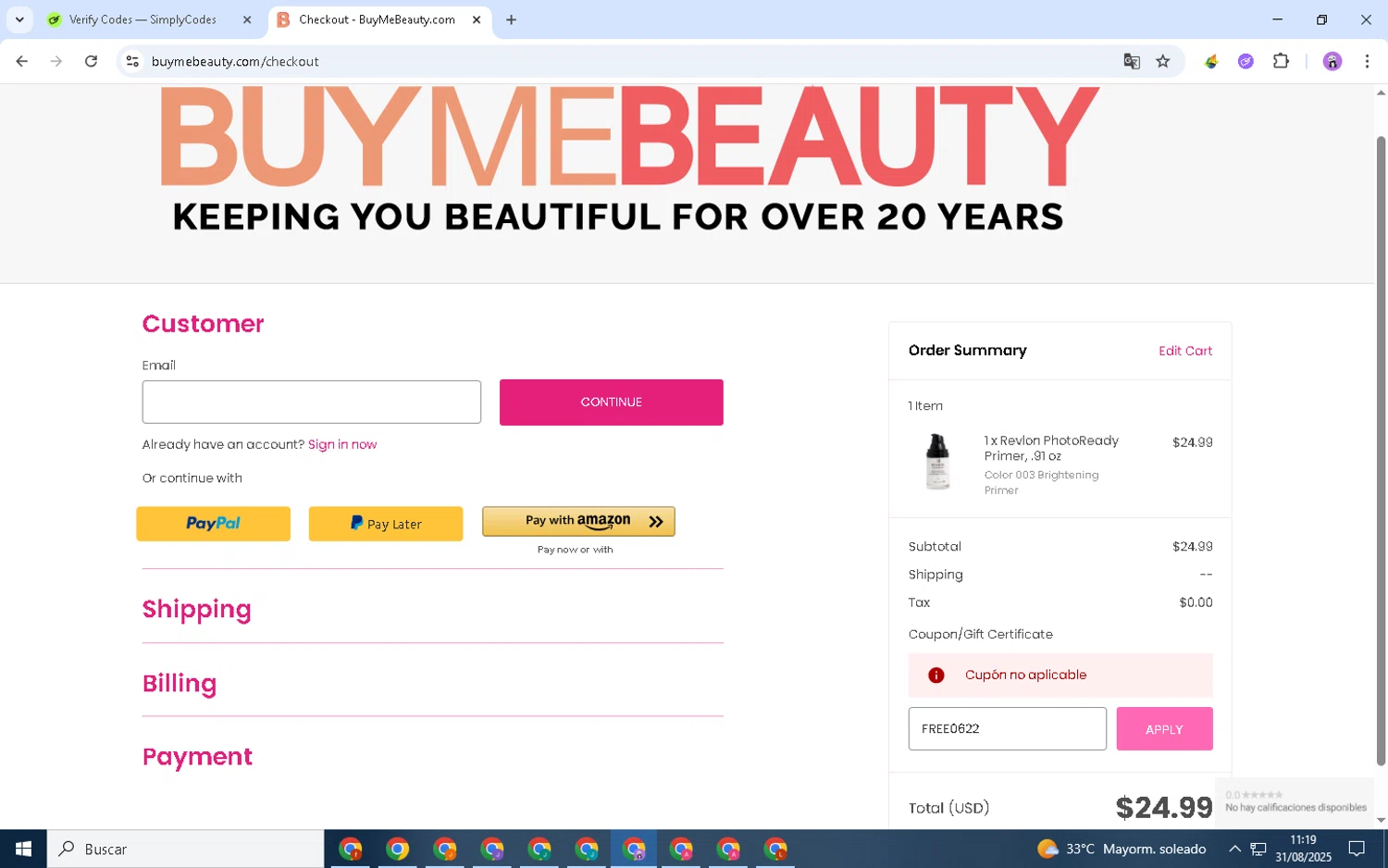Click the ratings widget reading No hay calificaciones disponibles
Screen dimensions: 1388x868
tap(1295, 801)
